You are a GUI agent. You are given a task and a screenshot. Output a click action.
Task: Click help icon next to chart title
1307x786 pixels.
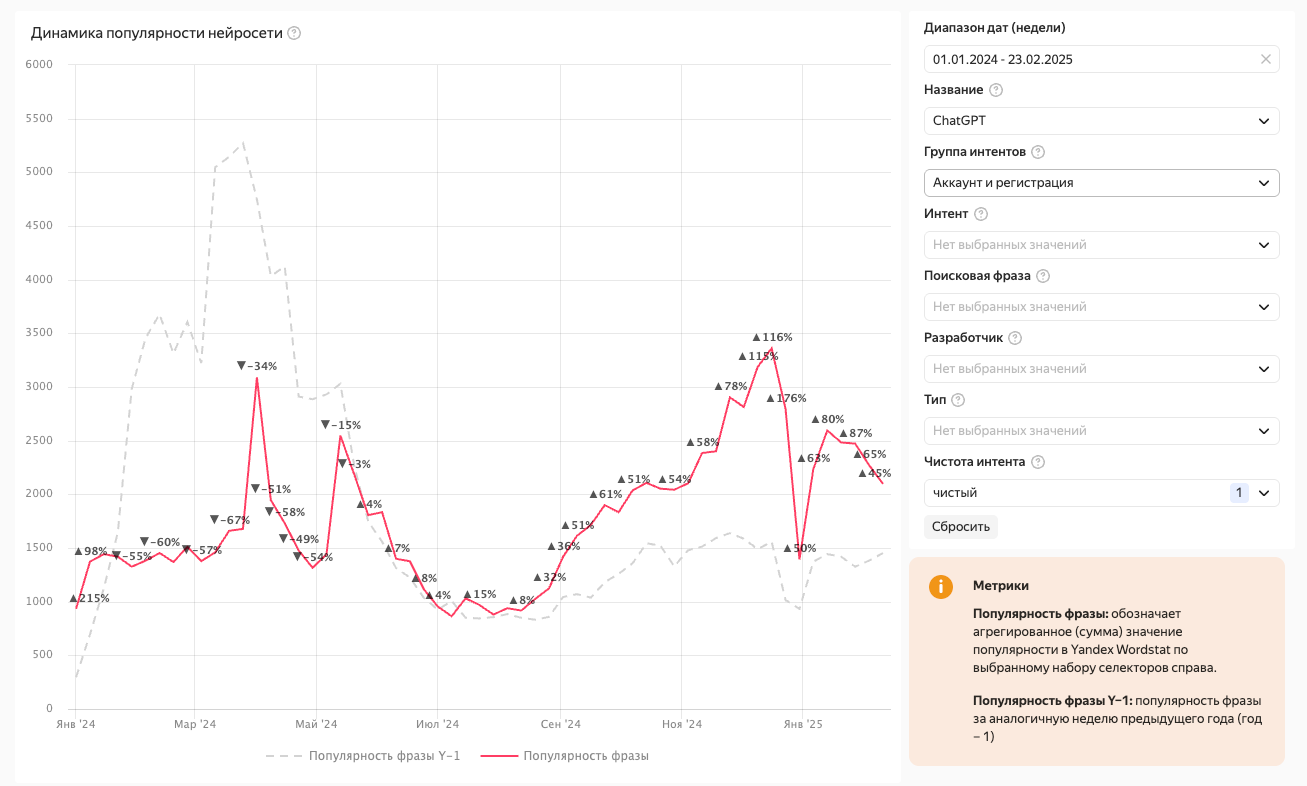click(x=294, y=33)
